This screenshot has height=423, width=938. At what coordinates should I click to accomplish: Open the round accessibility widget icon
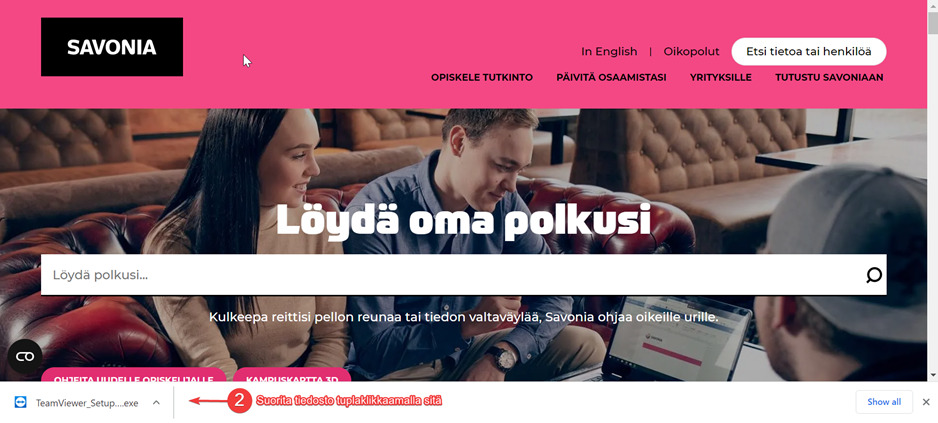25,357
